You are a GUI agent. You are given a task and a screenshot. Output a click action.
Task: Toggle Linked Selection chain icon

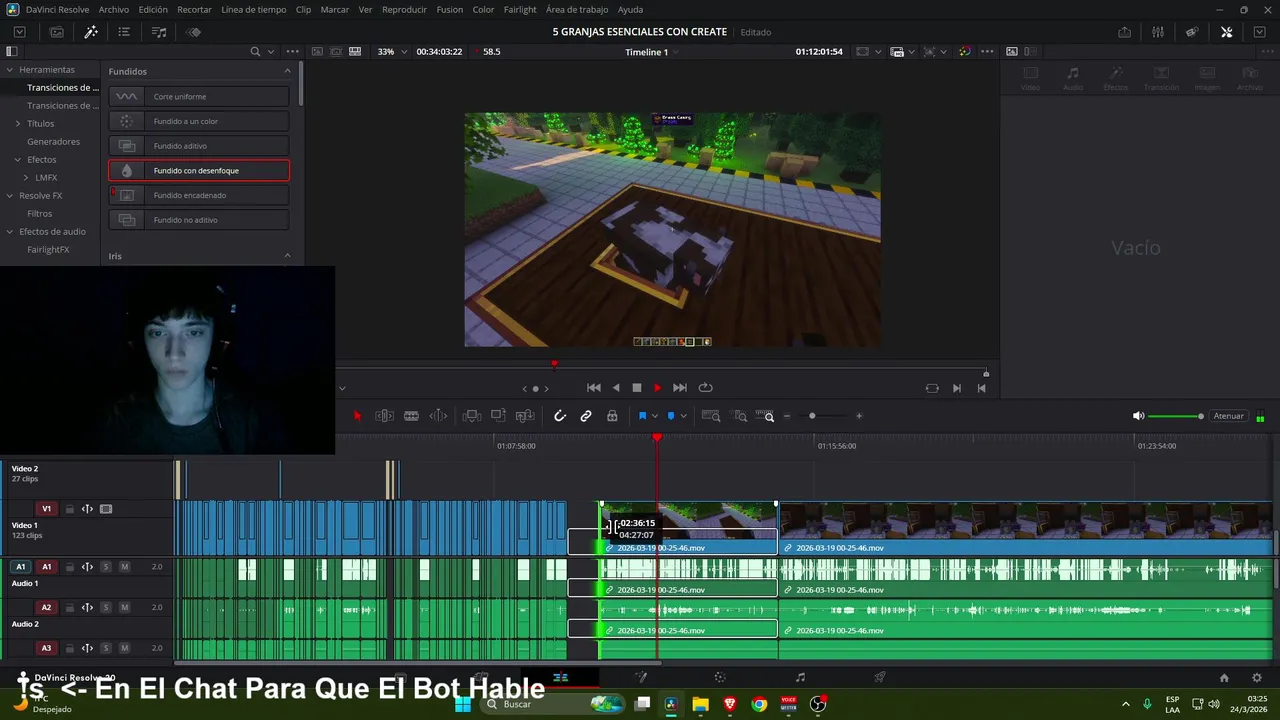(586, 416)
